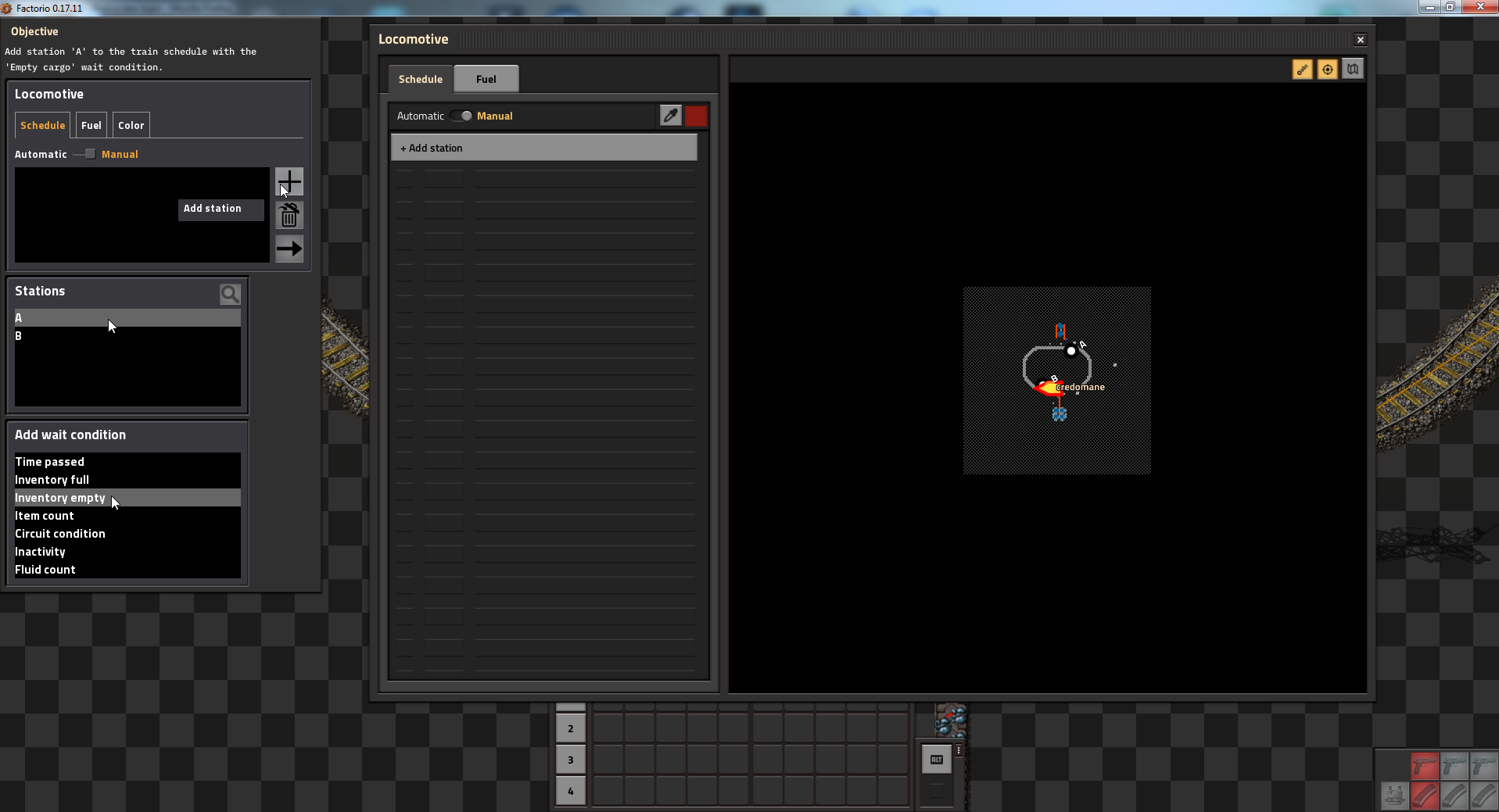Image resolution: width=1499 pixels, height=812 pixels.
Task: Click the 'Automatic' label in Locomotive window
Action: point(420,116)
